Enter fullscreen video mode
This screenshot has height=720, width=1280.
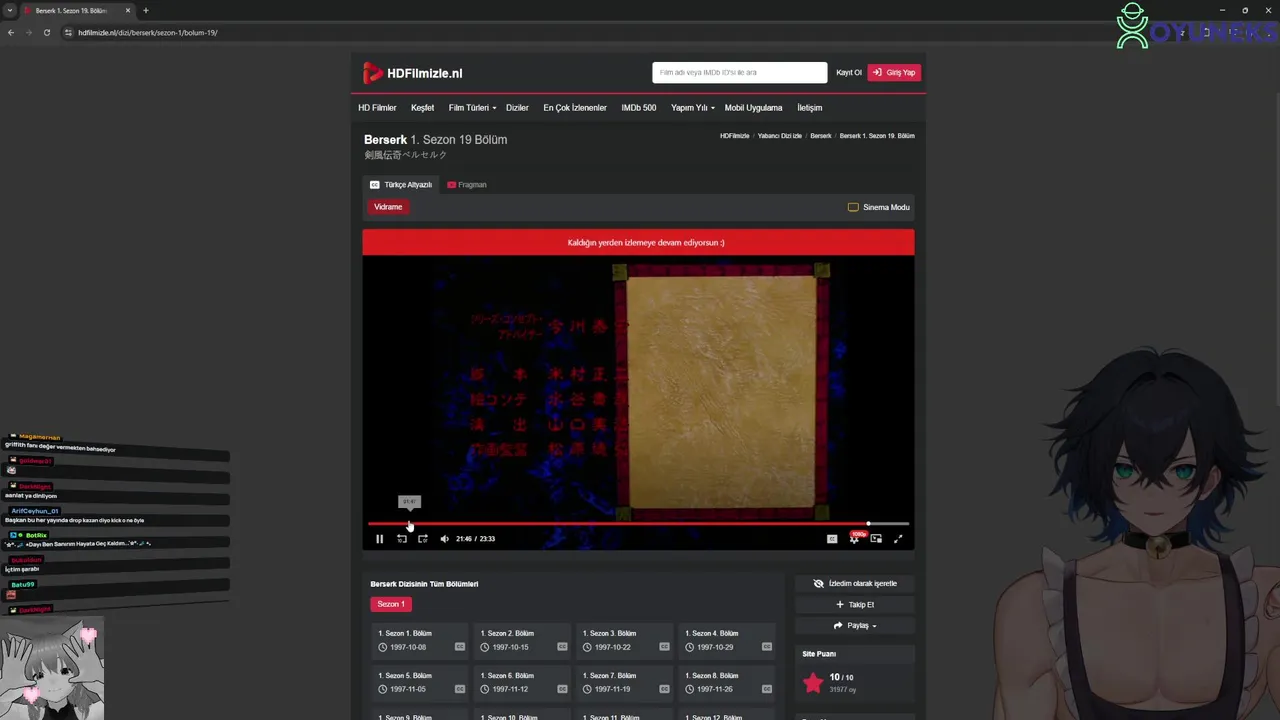pos(897,539)
